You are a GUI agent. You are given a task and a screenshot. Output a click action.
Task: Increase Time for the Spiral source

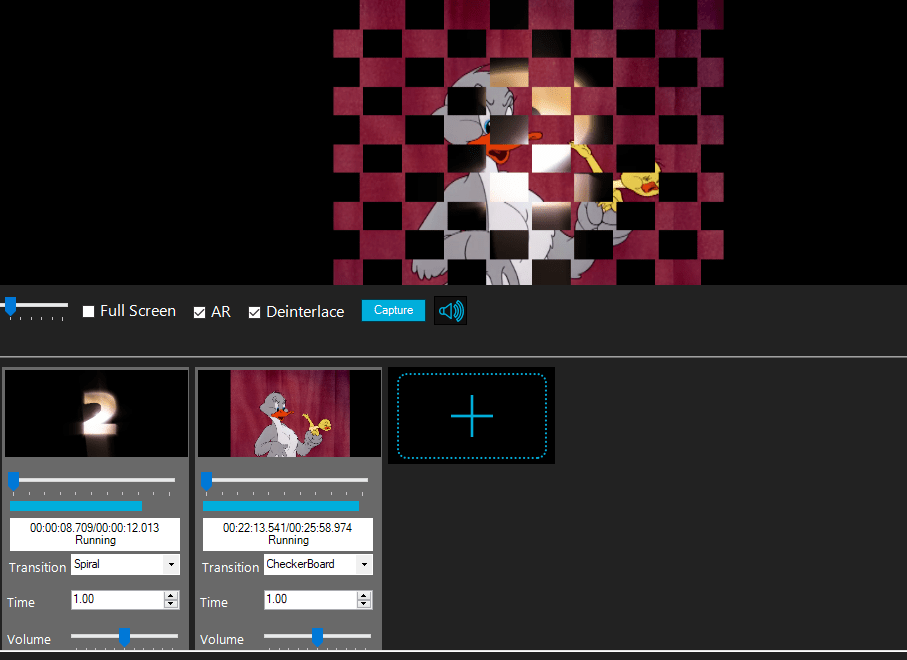coord(171,596)
